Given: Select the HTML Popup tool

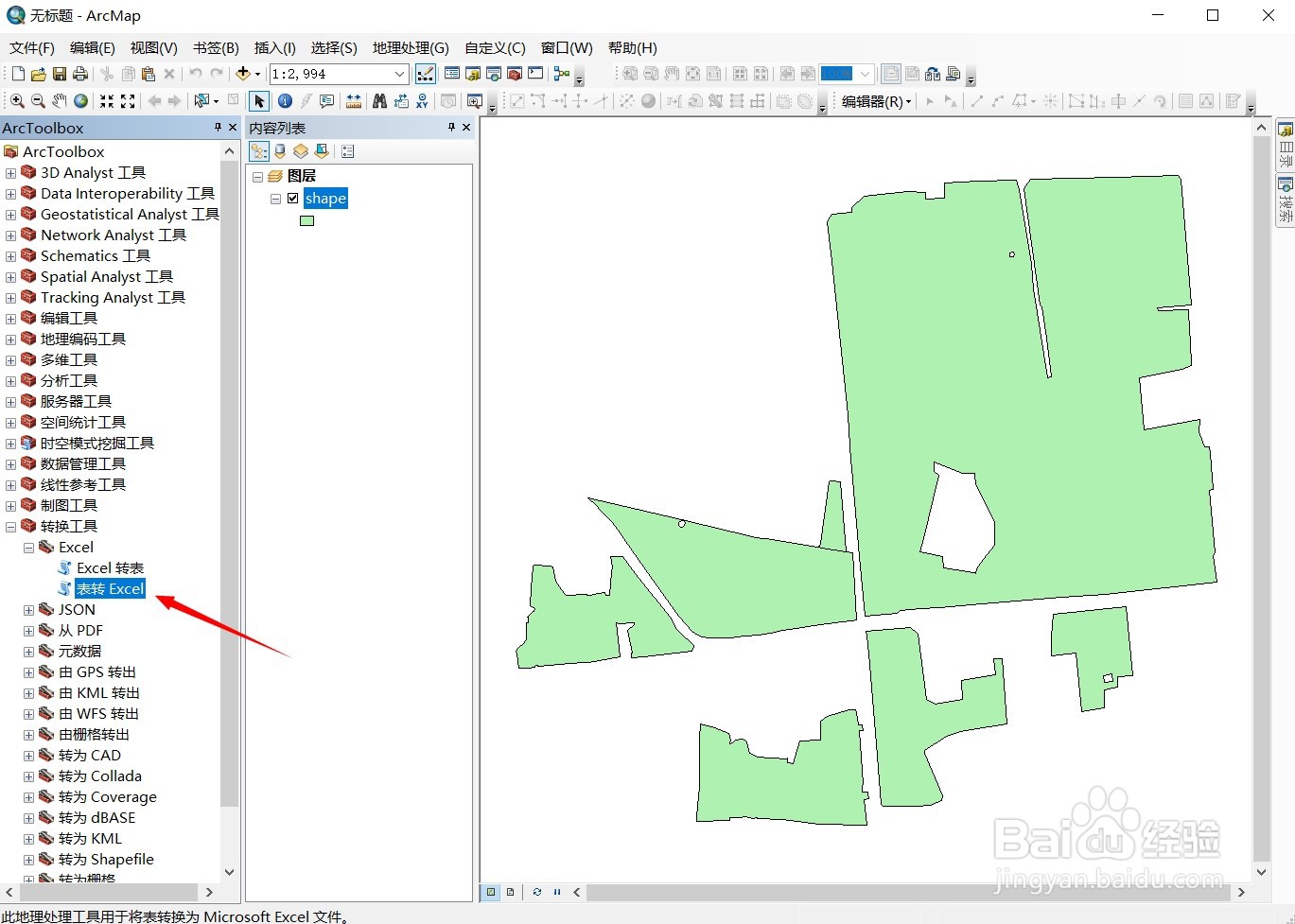Looking at the screenshot, I should pos(327,101).
